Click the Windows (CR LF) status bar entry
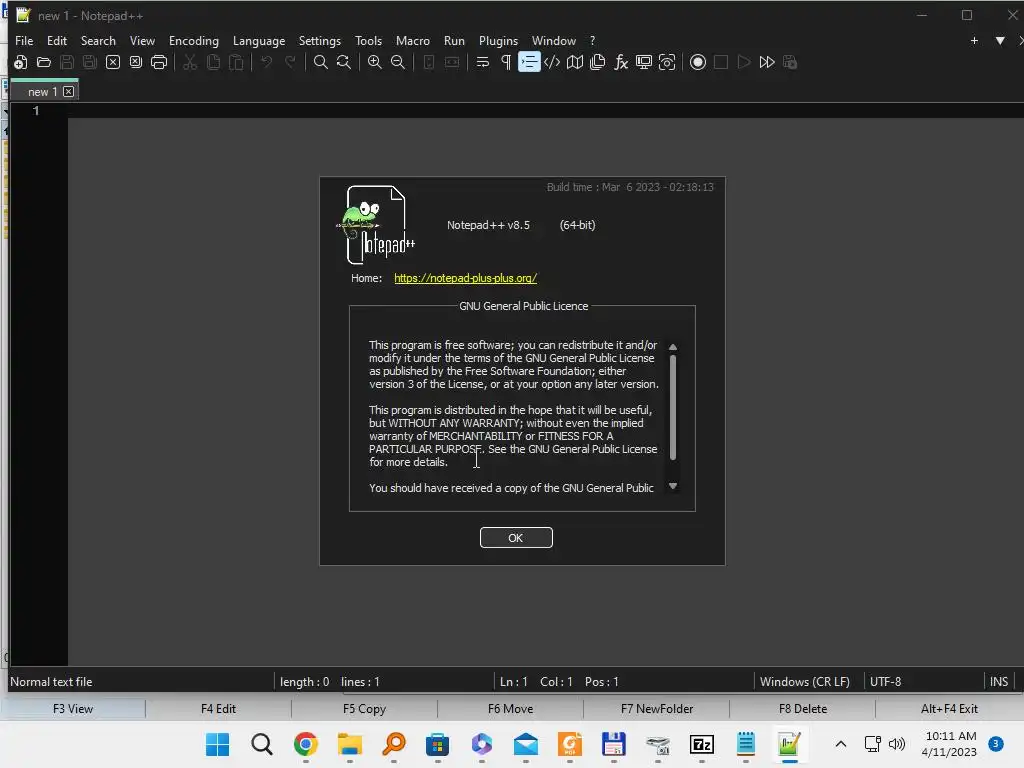Screen dimensions: 1024x768 pyautogui.click(x=805, y=681)
